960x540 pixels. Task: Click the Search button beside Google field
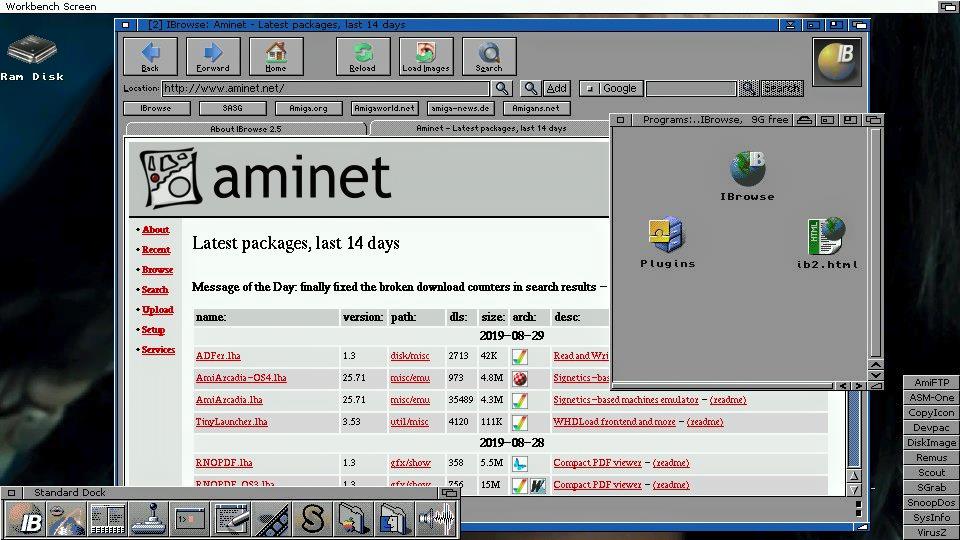coord(782,89)
